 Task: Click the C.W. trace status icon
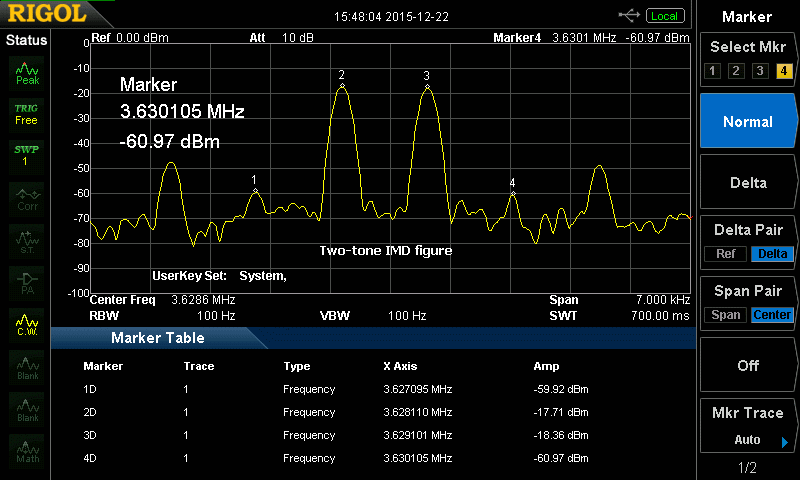[x=26, y=323]
